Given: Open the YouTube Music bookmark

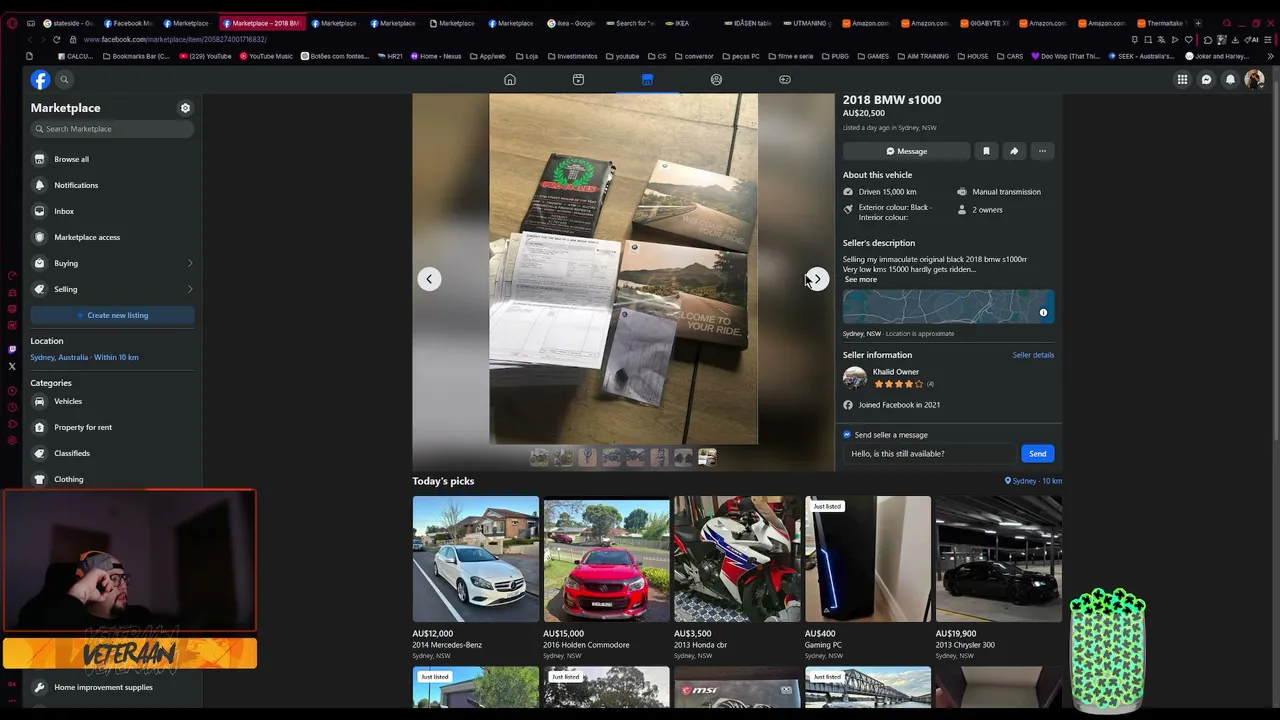Looking at the screenshot, I should [x=267, y=56].
